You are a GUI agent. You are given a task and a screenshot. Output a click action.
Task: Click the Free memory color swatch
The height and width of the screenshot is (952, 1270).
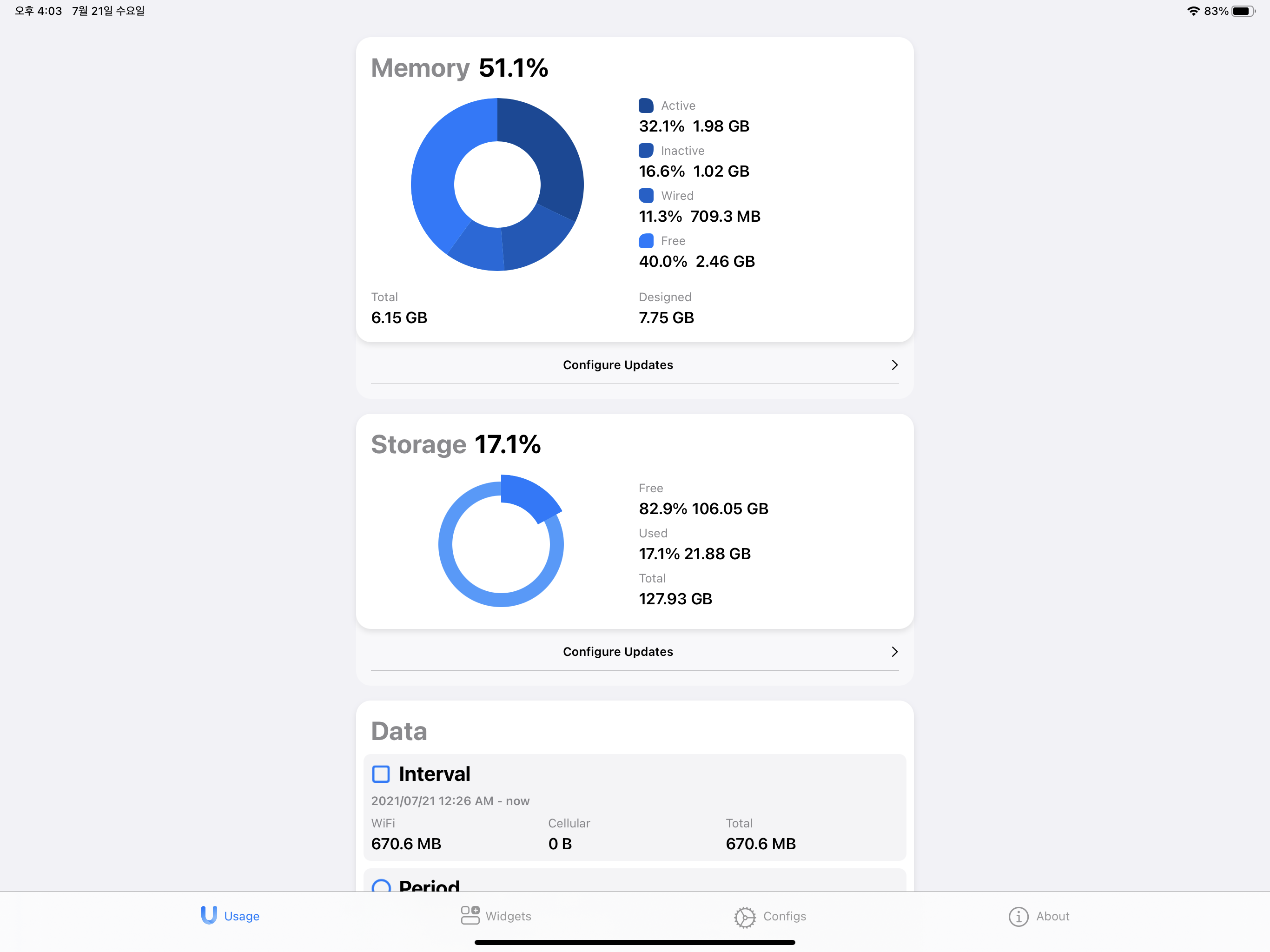(x=646, y=241)
